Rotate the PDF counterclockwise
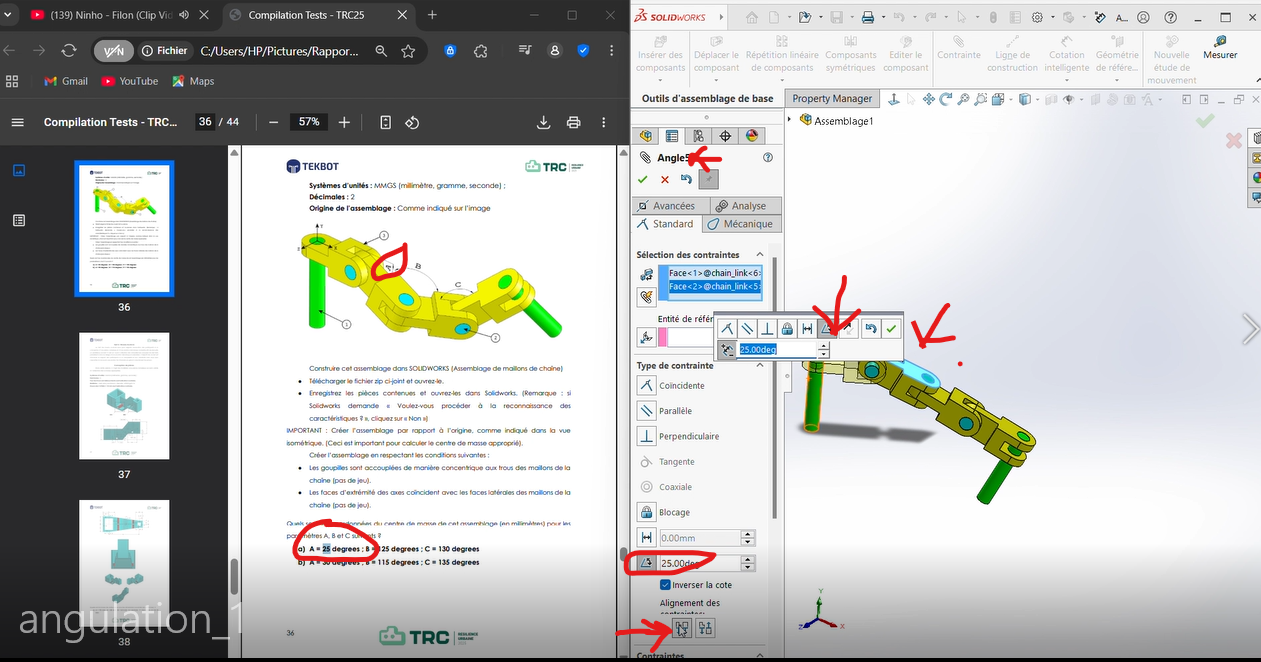Image resolution: width=1261 pixels, height=662 pixels. [x=412, y=122]
